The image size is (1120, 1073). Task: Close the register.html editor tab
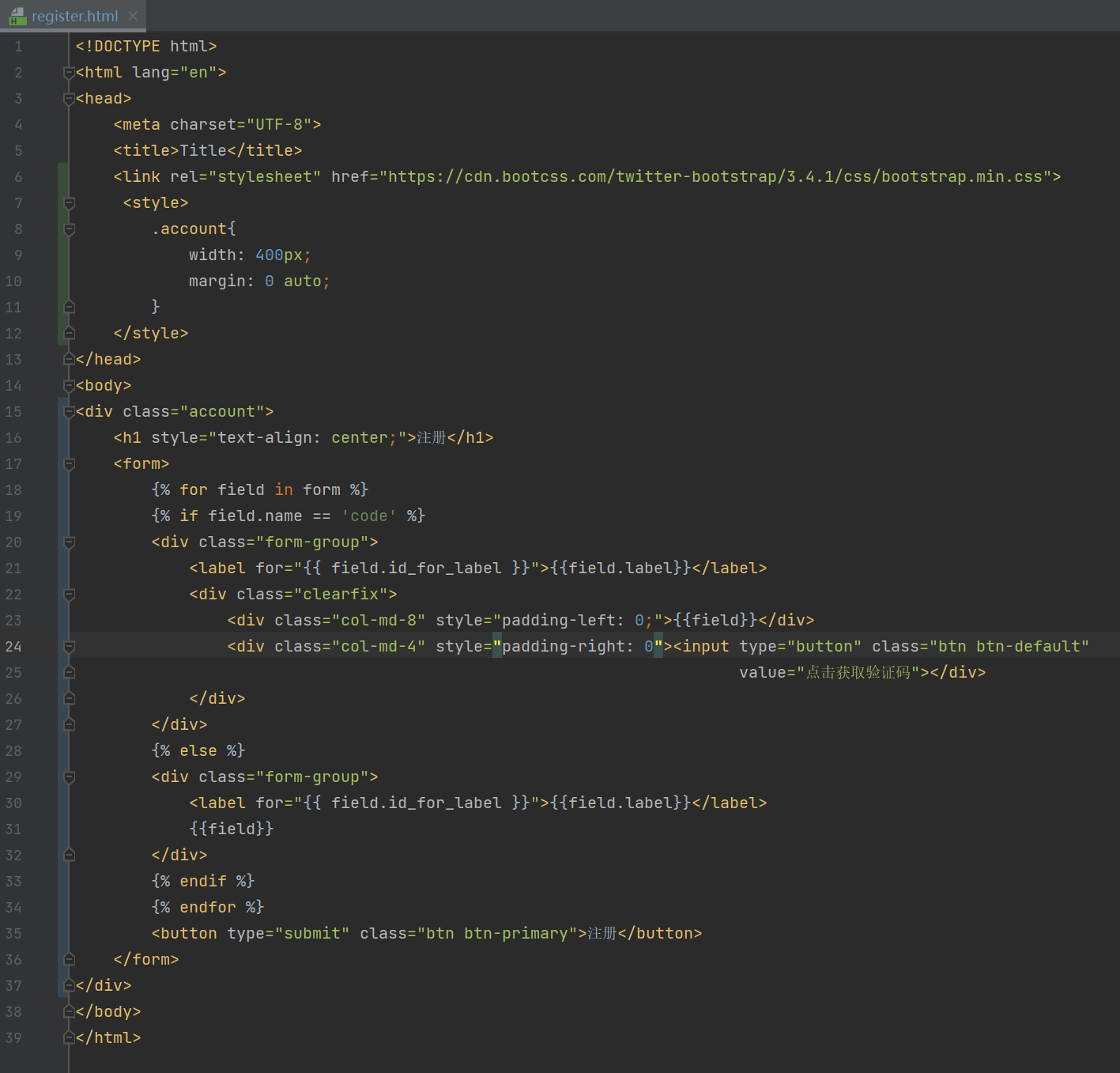pyautogui.click(x=133, y=16)
